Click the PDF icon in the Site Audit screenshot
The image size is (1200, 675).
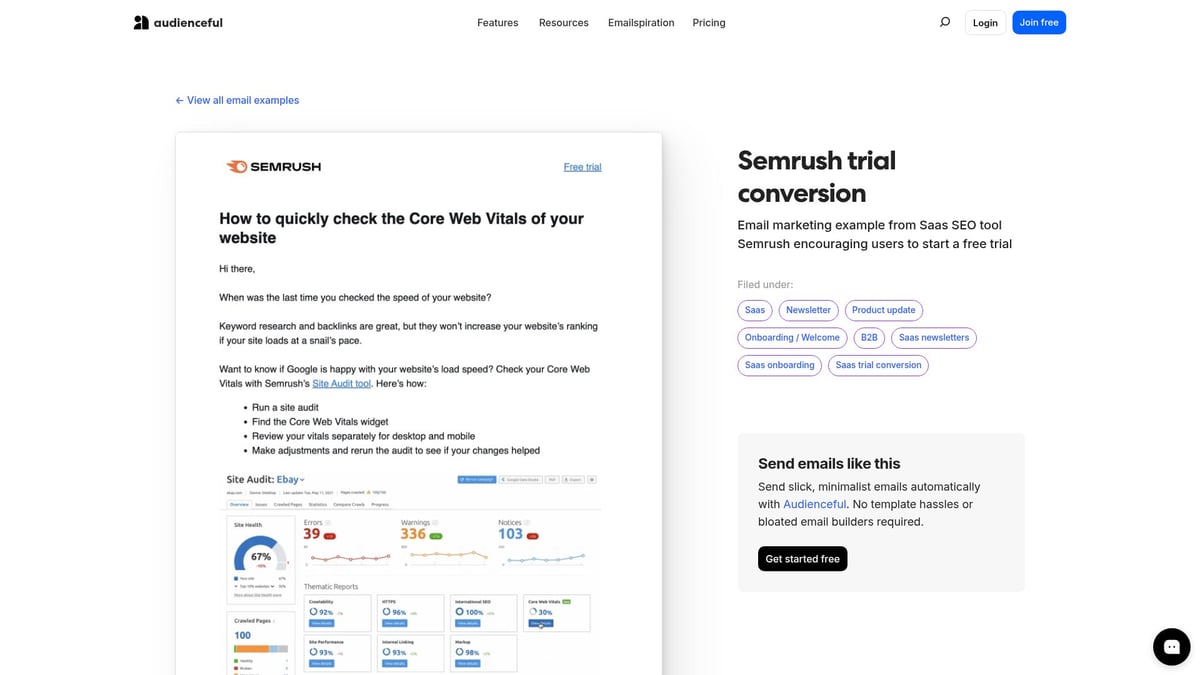552,480
